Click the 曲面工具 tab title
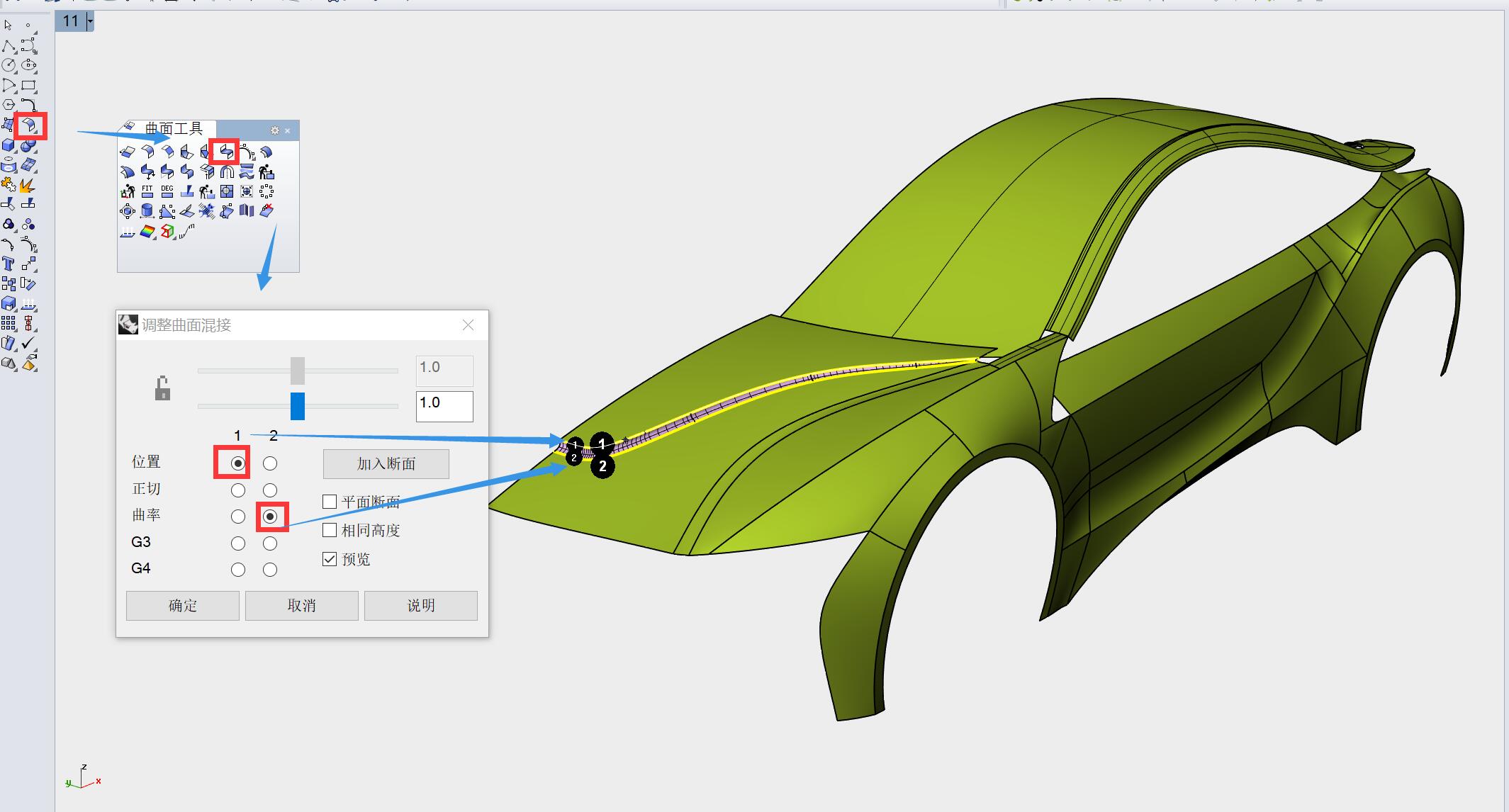Image resolution: width=1509 pixels, height=812 pixels. [174, 128]
